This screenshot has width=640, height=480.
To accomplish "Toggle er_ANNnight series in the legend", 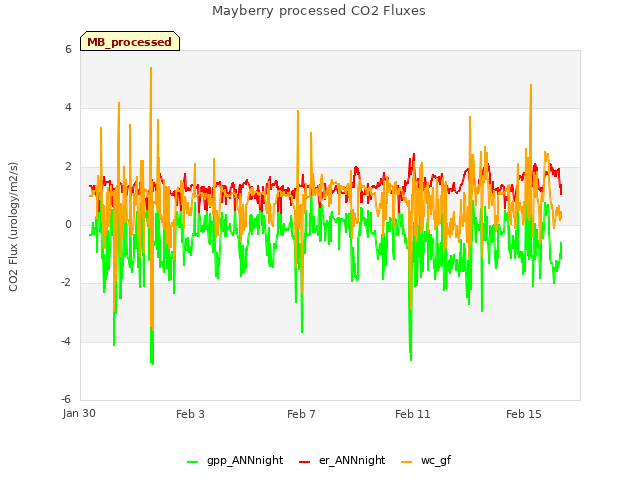I will (342, 461).
